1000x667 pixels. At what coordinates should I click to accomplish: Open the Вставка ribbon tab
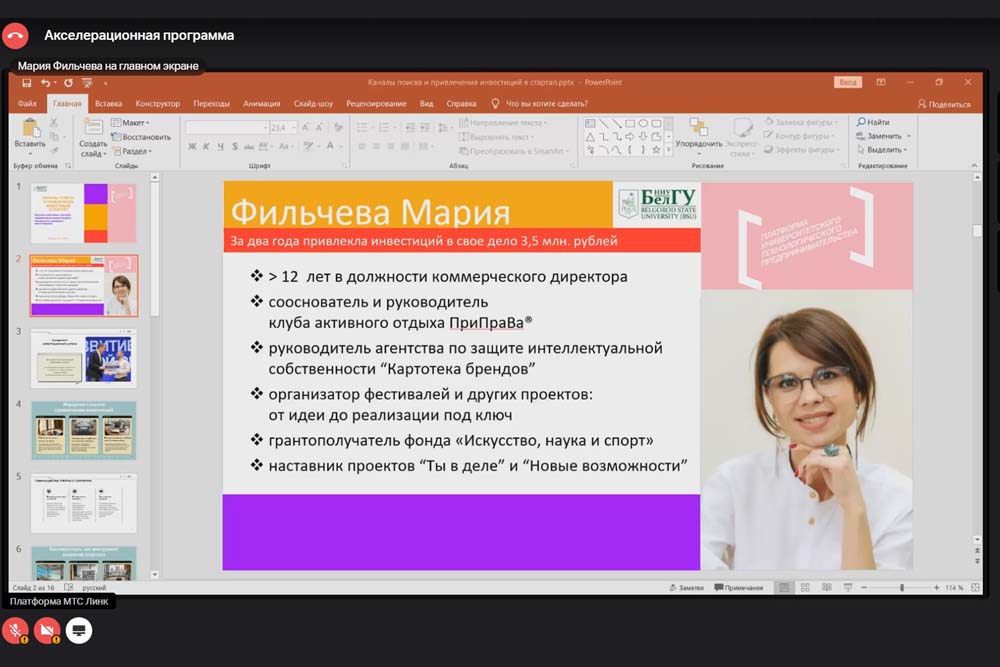click(109, 104)
